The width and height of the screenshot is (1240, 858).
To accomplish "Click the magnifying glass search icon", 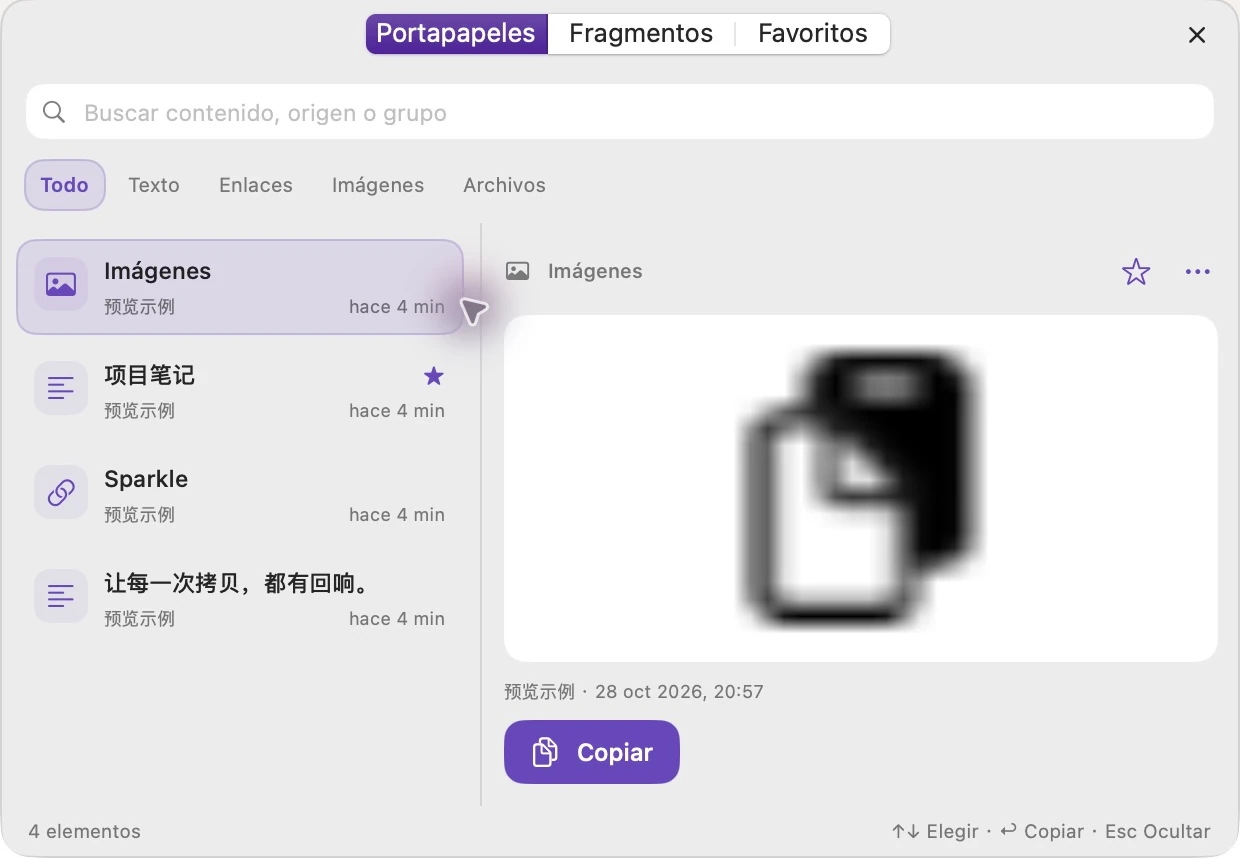I will click(x=55, y=112).
